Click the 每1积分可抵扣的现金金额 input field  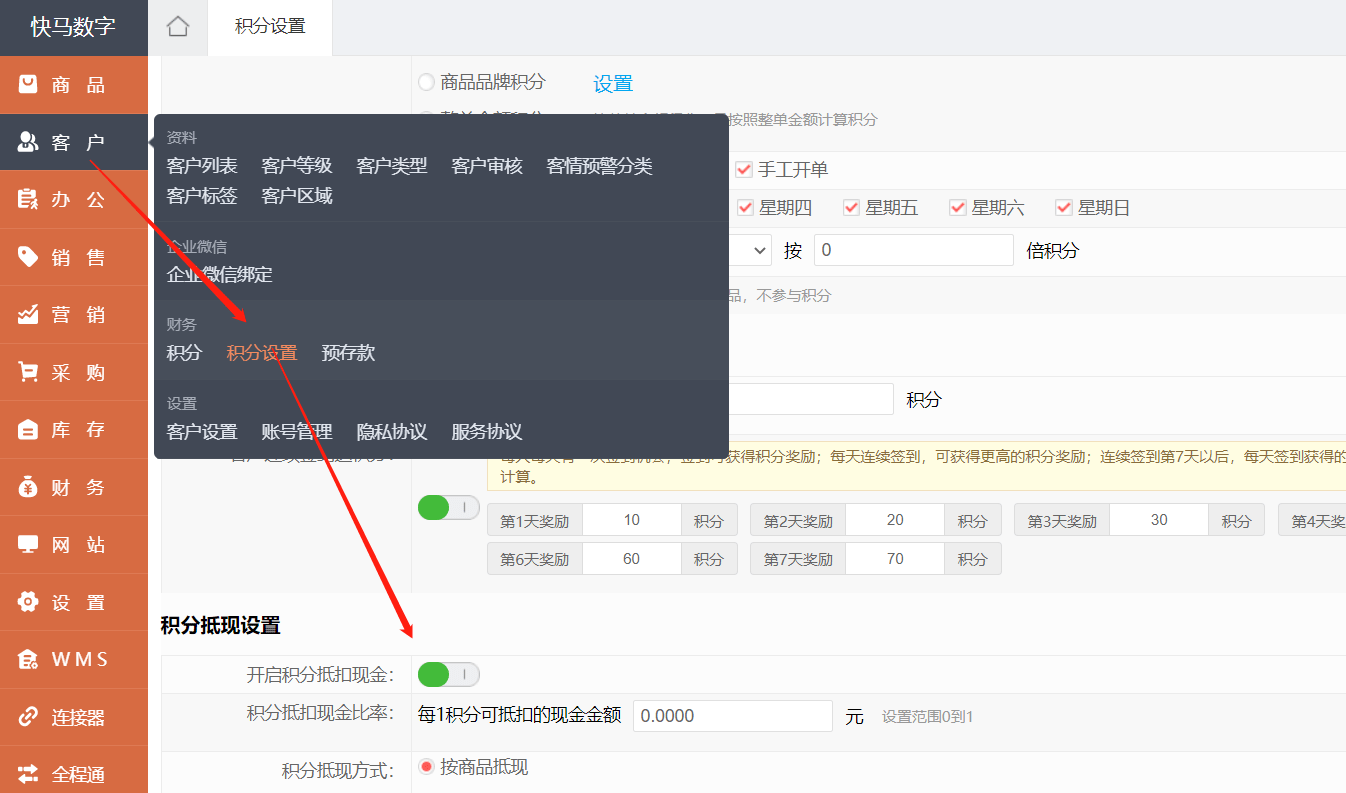point(733,716)
